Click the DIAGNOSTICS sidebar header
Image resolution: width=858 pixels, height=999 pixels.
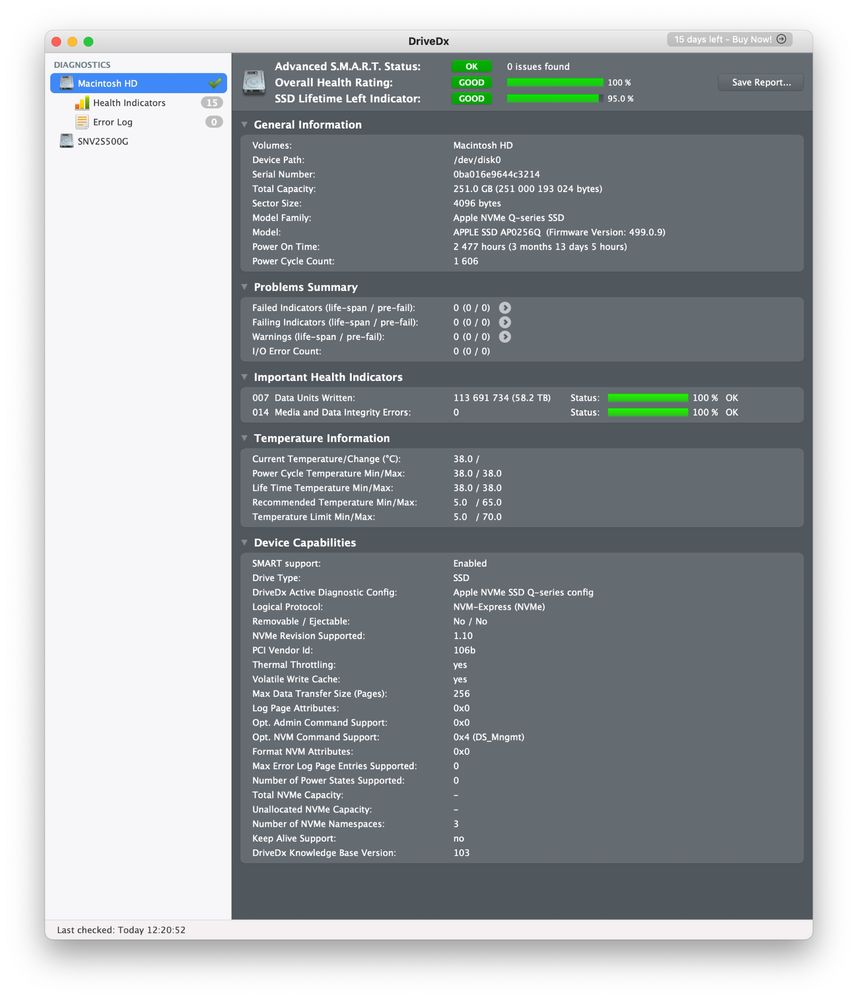(82, 65)
